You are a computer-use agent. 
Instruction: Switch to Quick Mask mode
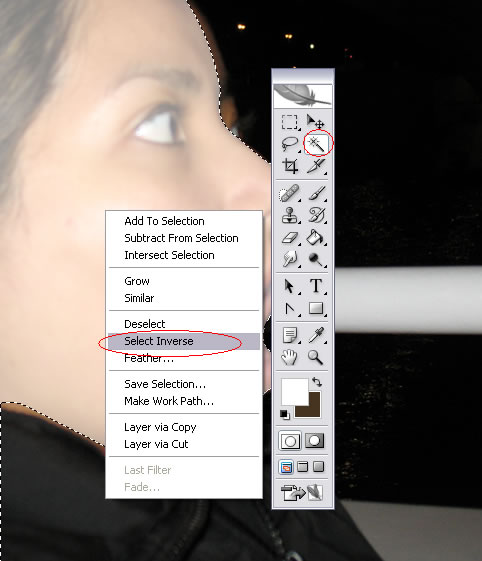pyautogui.click(x=315, y=441)
